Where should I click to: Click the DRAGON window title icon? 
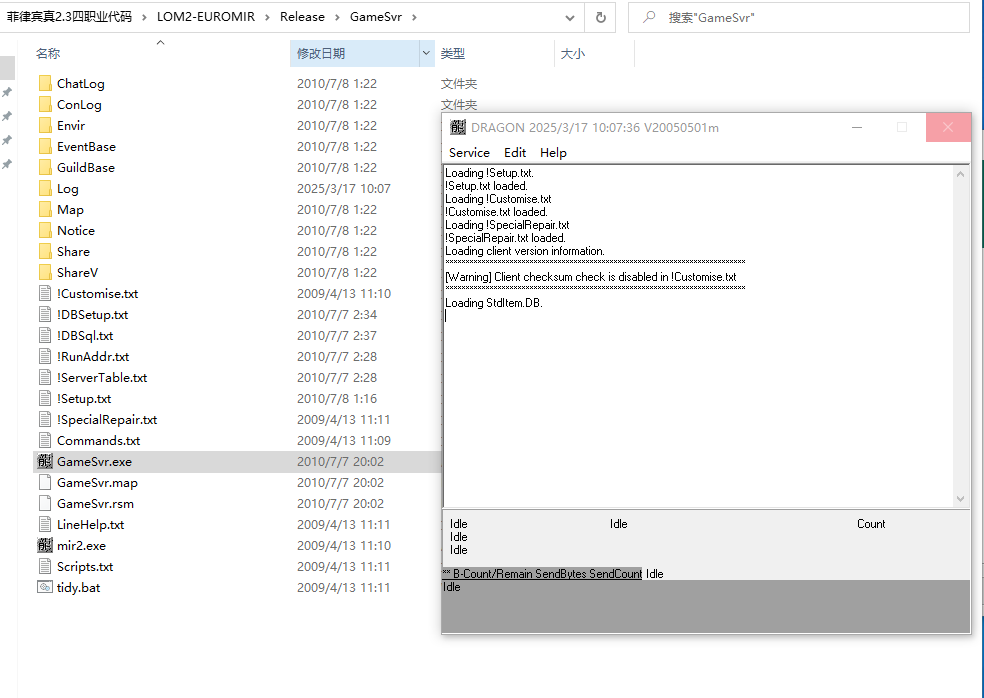coord(458,127)
